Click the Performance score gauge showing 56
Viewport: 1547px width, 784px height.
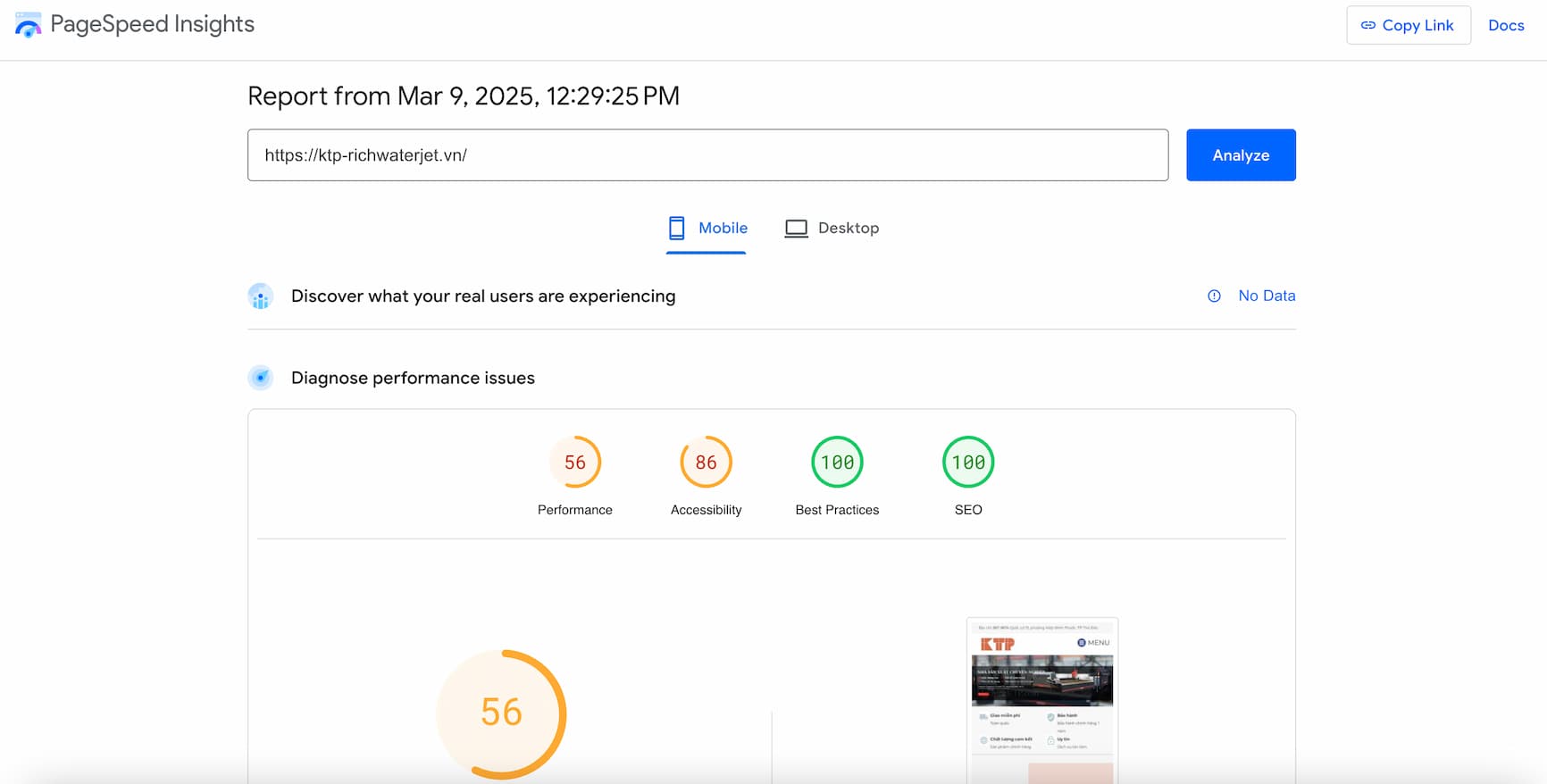[x=575, y=462]
